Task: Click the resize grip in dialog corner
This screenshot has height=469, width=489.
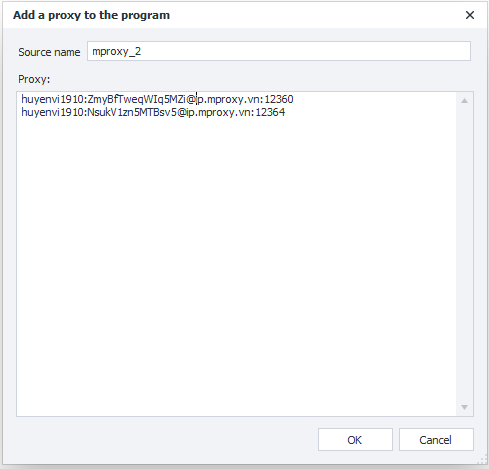Action: point(482,460)
